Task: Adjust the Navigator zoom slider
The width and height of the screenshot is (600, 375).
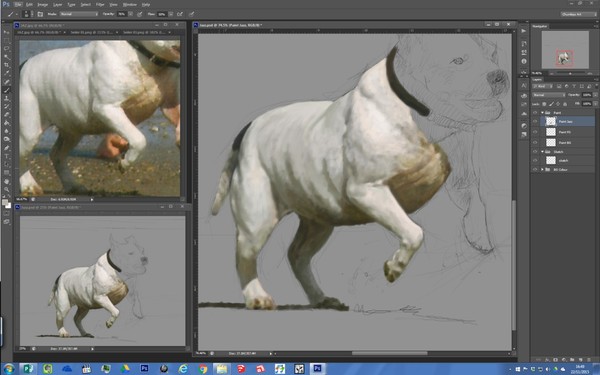Action: point(570,73)
